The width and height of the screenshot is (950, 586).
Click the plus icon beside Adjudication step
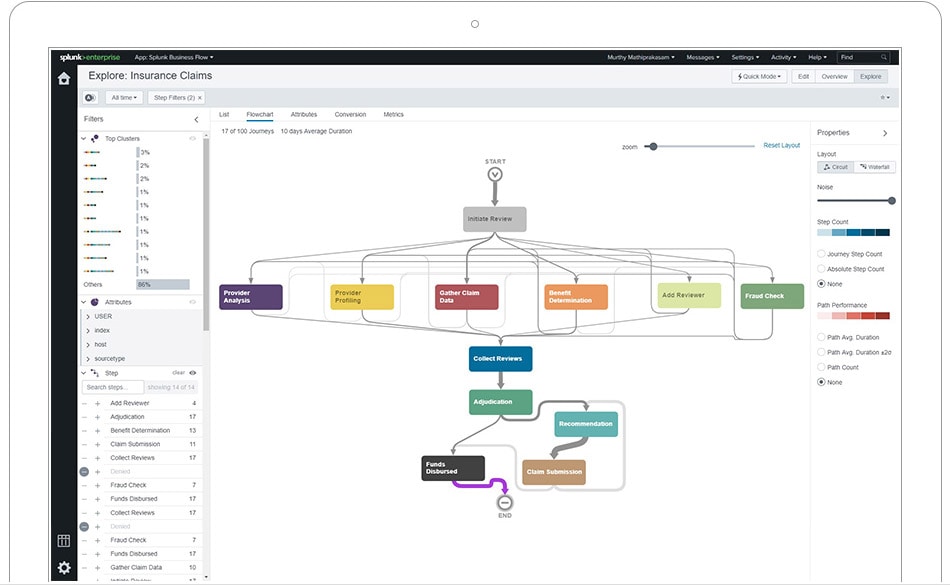point(98,417)
